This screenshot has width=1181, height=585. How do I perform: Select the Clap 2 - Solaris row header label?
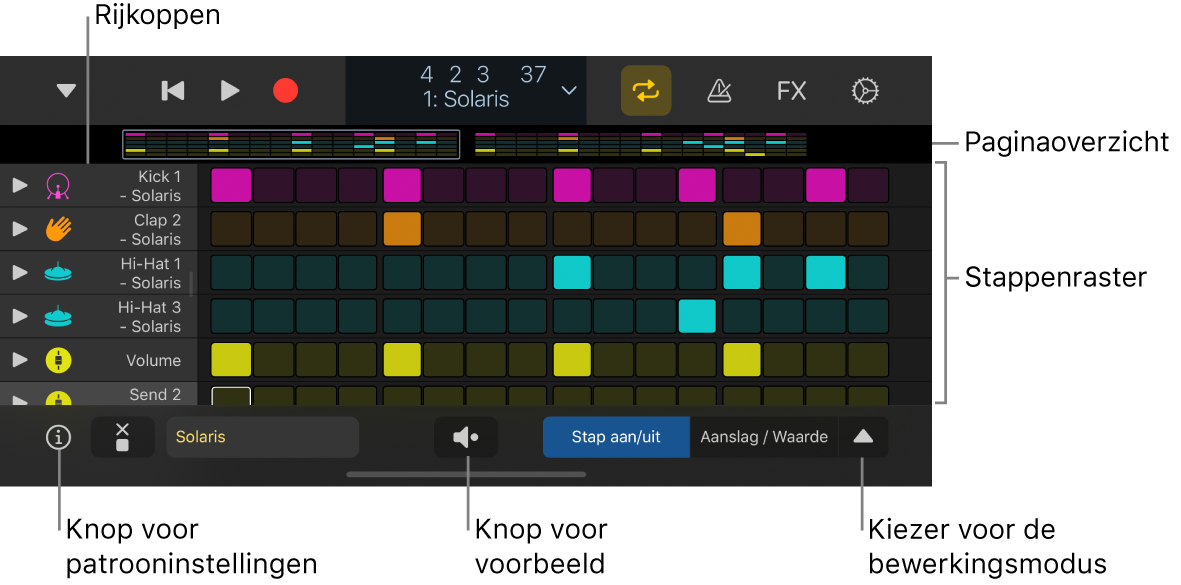point(151,230)
